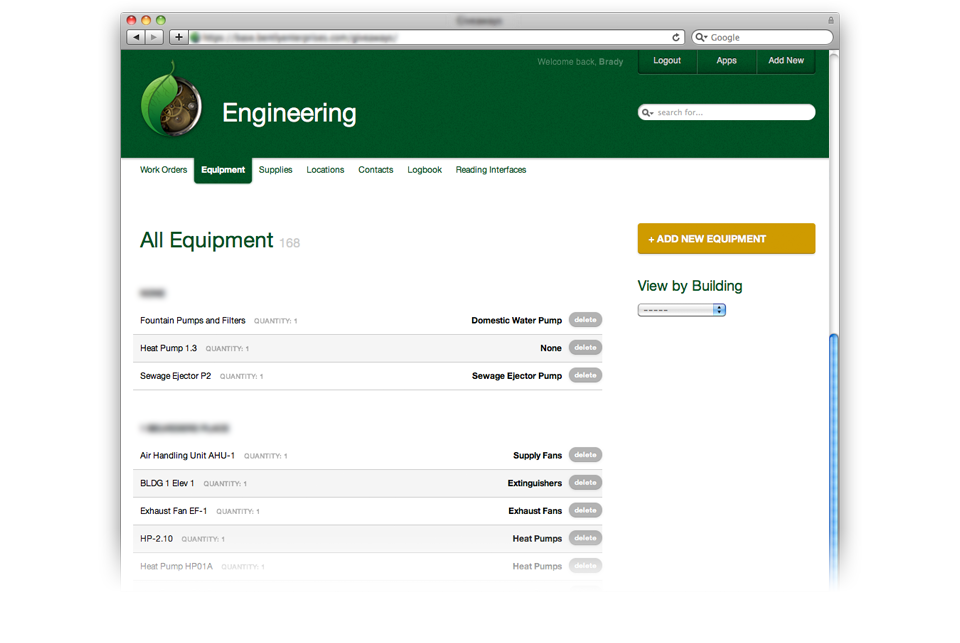Click the site search magnifier icon

click(x=647, y=113)
